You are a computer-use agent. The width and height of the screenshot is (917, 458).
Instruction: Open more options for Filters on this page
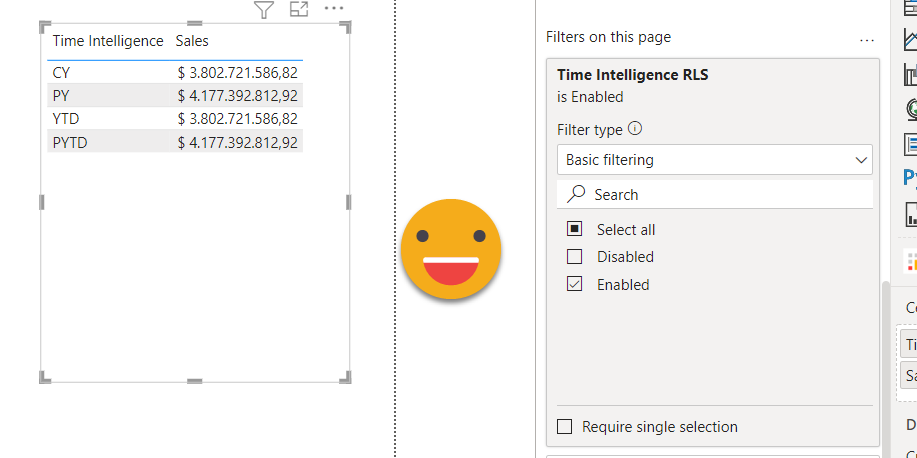click(x=867, y=41)
